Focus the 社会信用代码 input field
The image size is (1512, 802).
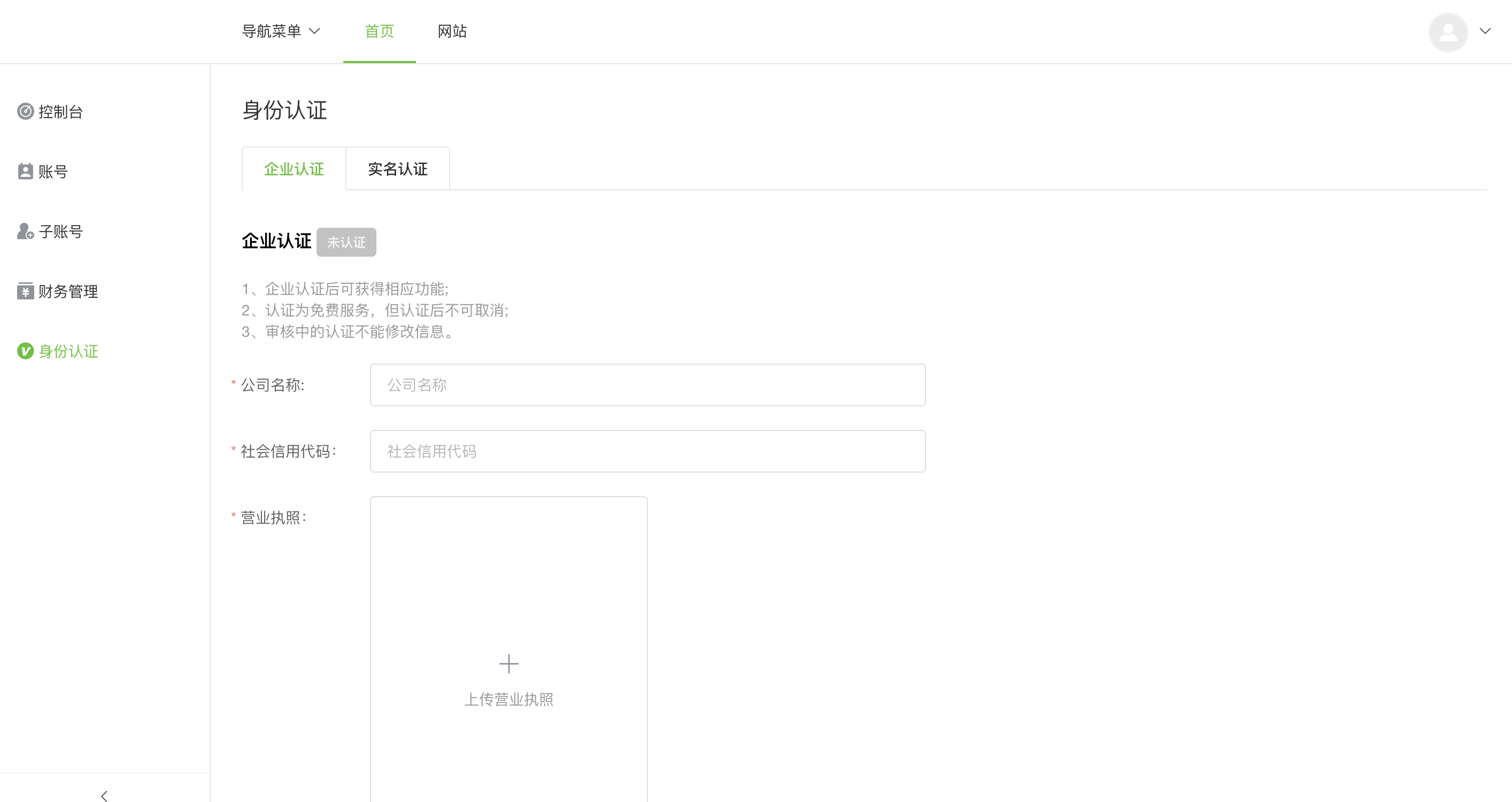648,451
